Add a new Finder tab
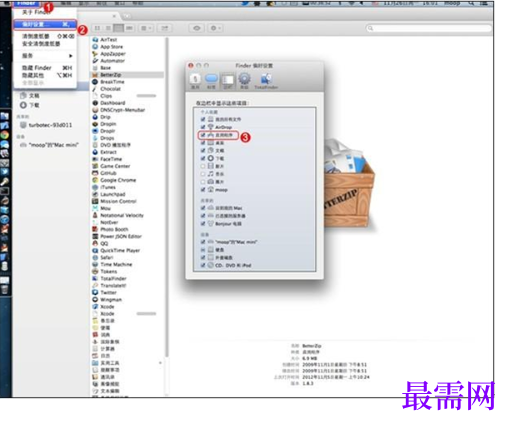514x427 pixels. [127, 16]
